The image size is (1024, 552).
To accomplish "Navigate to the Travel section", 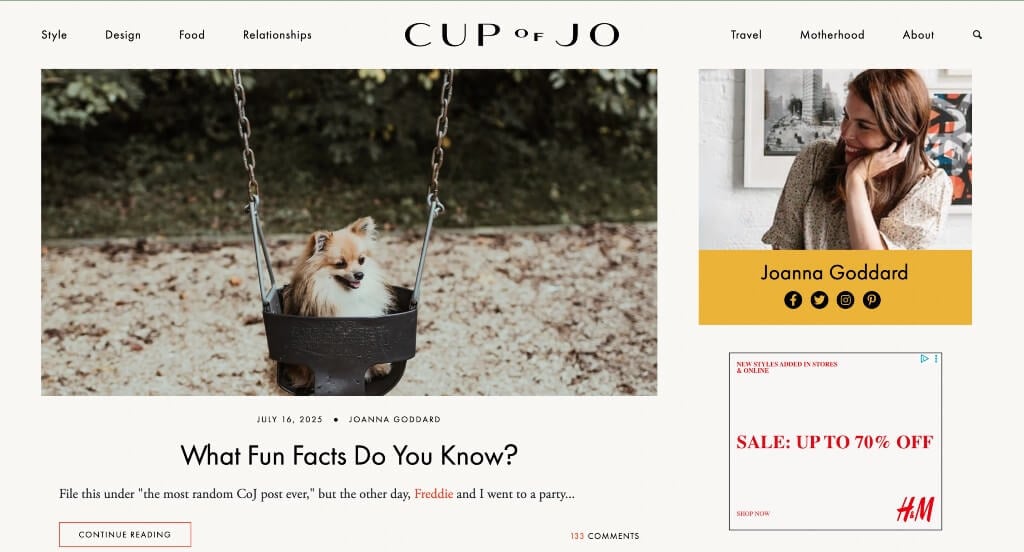I will [746, 35].
